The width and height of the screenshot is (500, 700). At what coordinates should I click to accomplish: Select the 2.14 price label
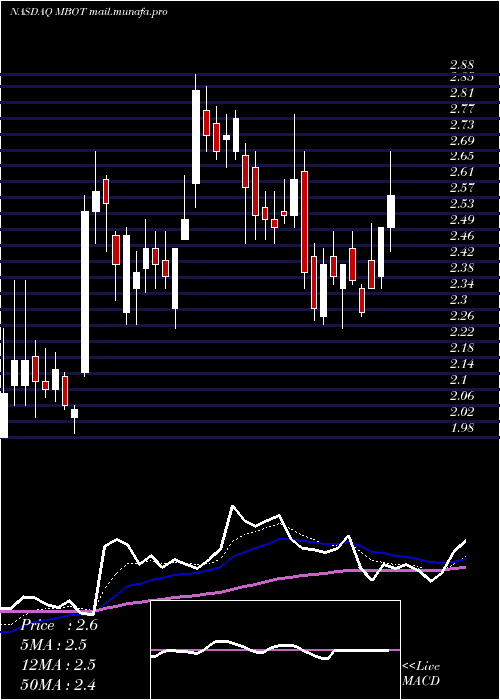click(x=462, y=363)
